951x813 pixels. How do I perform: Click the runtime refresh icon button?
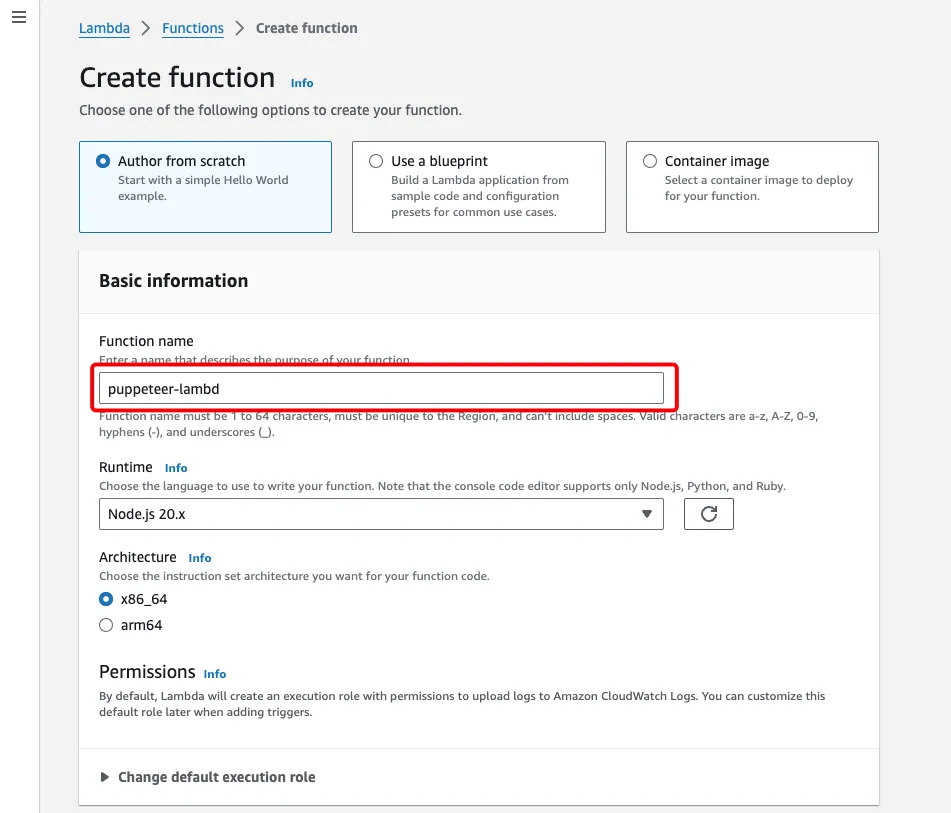[708, 514]
